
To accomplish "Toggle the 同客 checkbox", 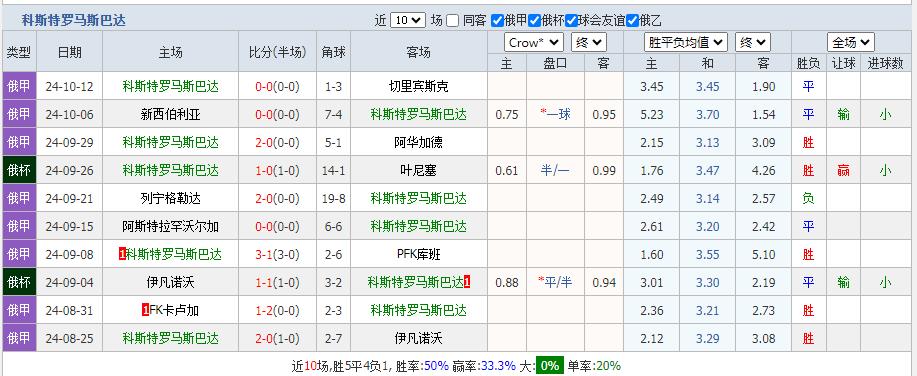I will pos(452,20).
